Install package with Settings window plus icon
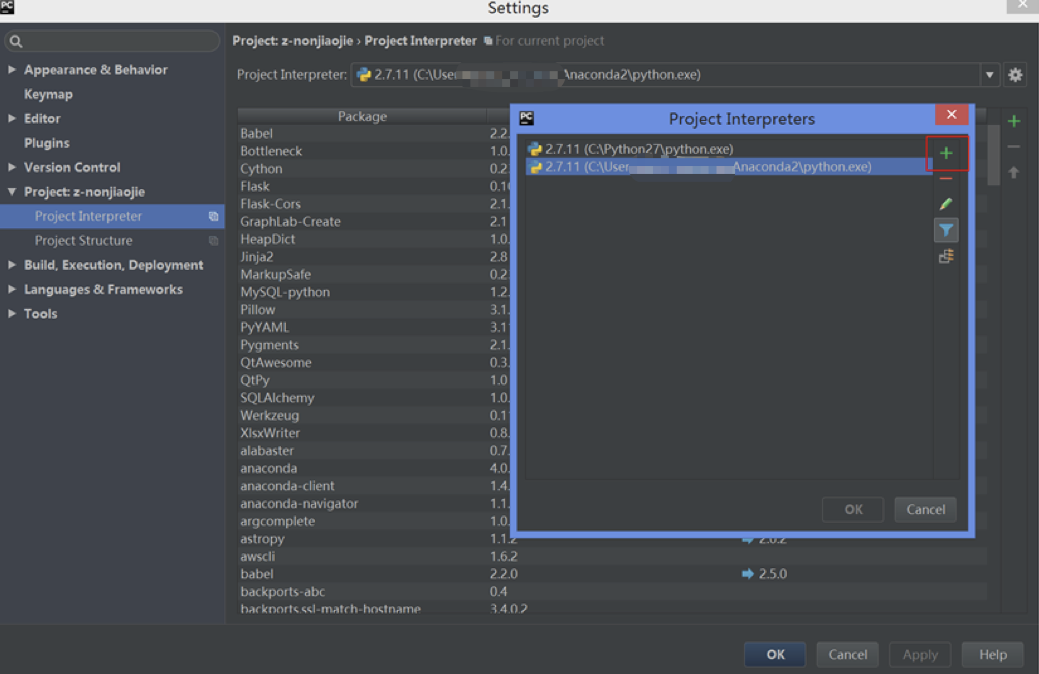This screenshot has height=674, width=1039. 1014,121
